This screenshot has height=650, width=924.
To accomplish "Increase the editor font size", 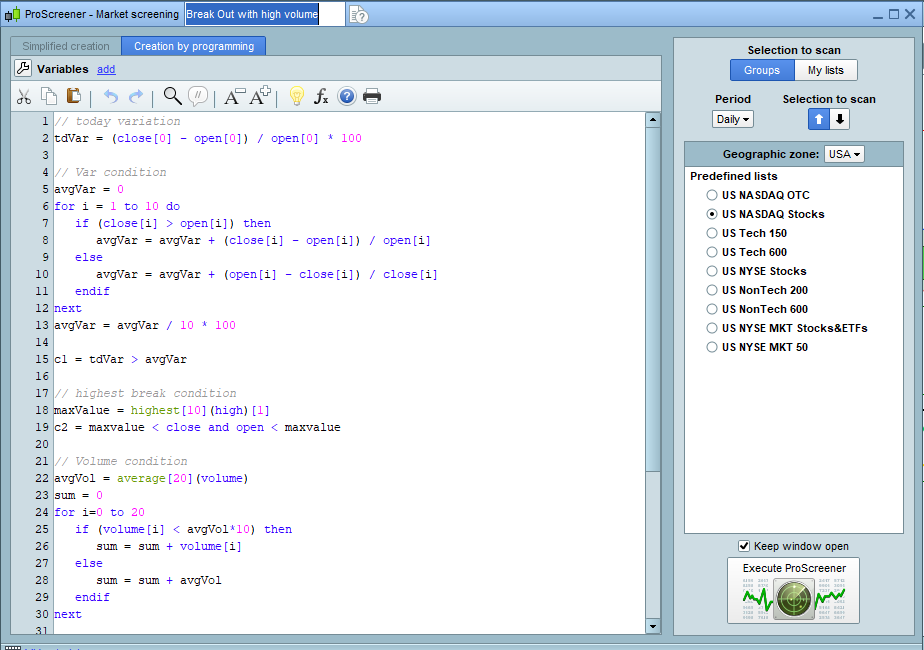I will tap(260, 96).
